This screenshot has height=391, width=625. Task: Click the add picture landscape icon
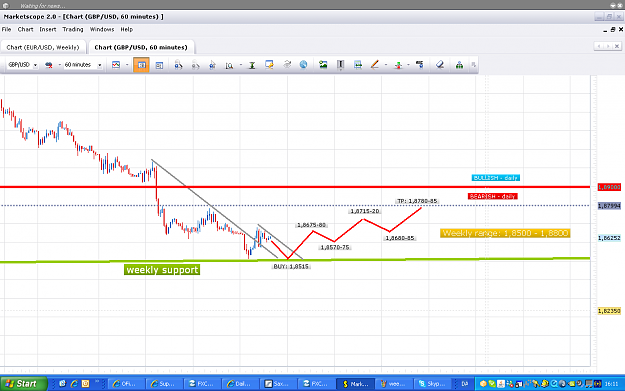click(323, 65)
